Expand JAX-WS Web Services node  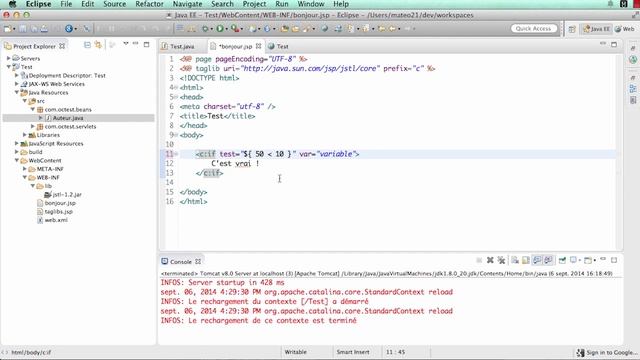pyautogui.click(x=17, y=84)
